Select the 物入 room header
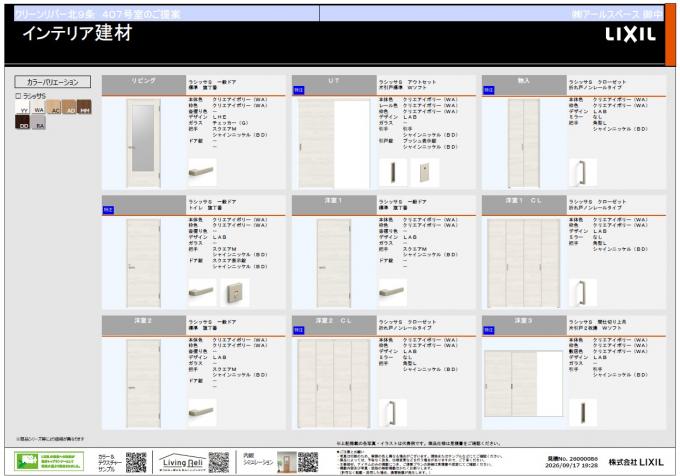680x476 pixels. point(524,85)
